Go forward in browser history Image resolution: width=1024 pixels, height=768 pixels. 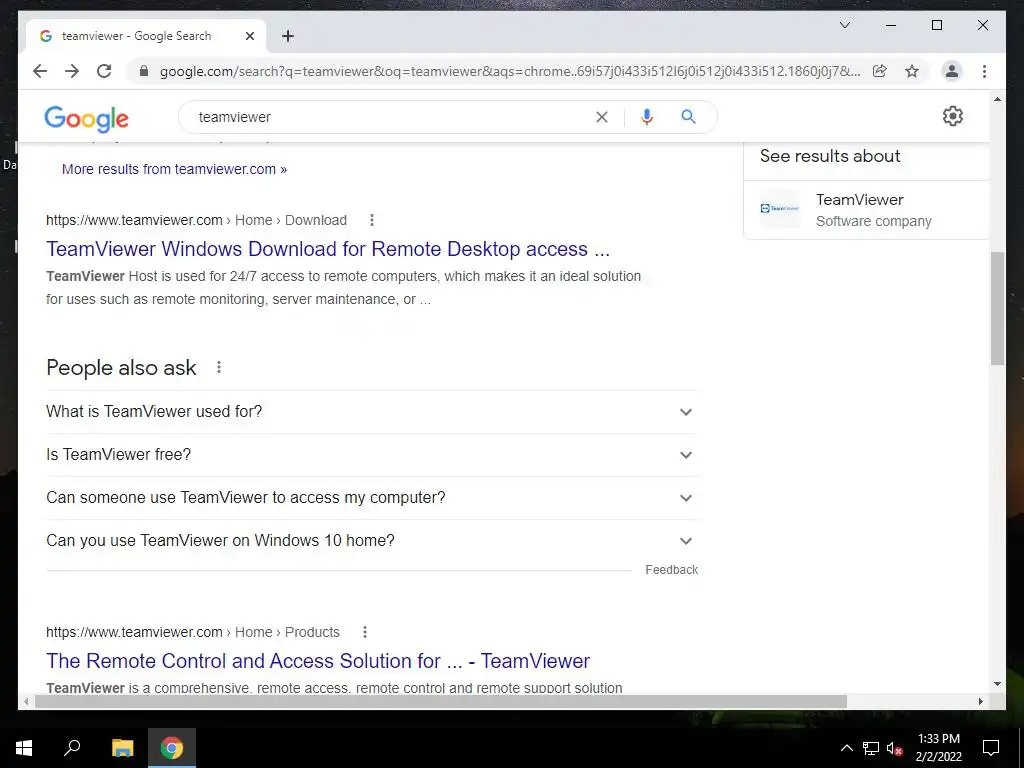click(x=72, y=71)
